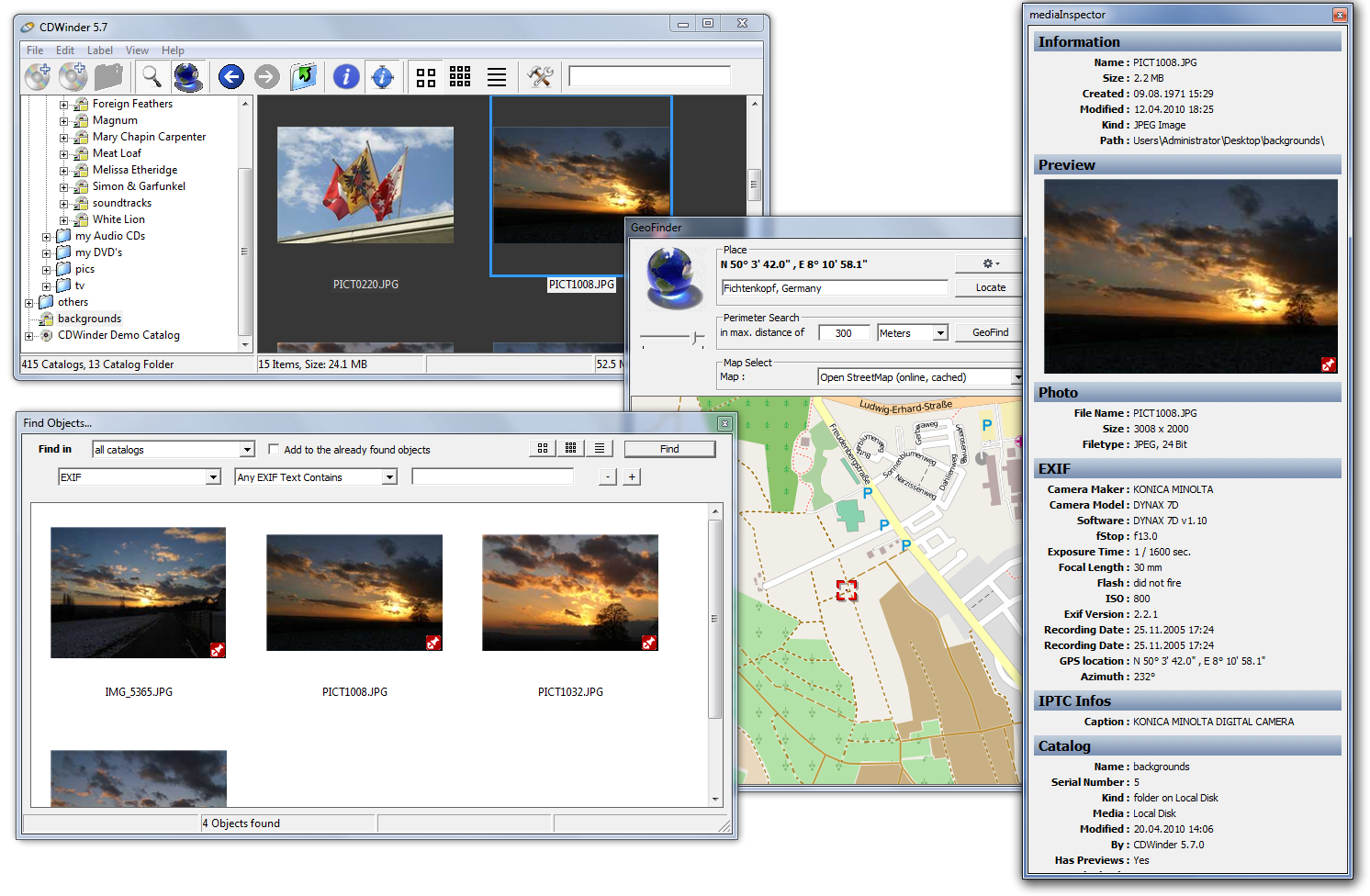Go back with the blue left arrow

pyautogui.click(x=231, y=77)
